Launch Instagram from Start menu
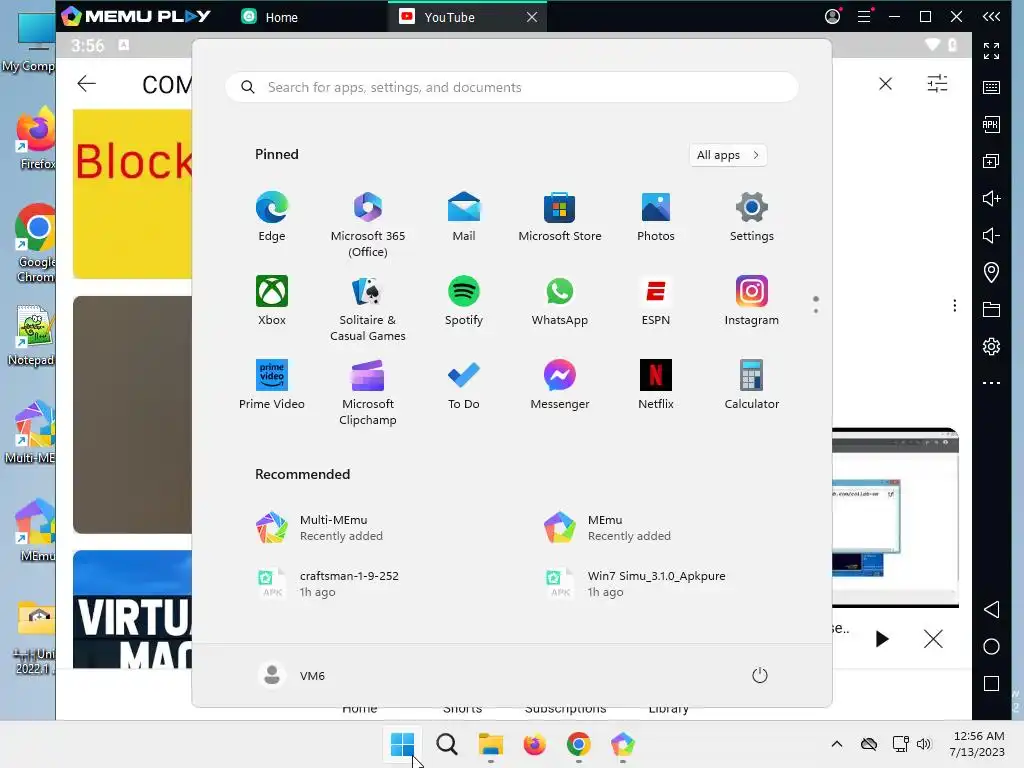1024x768 pixels. (752, 301)
